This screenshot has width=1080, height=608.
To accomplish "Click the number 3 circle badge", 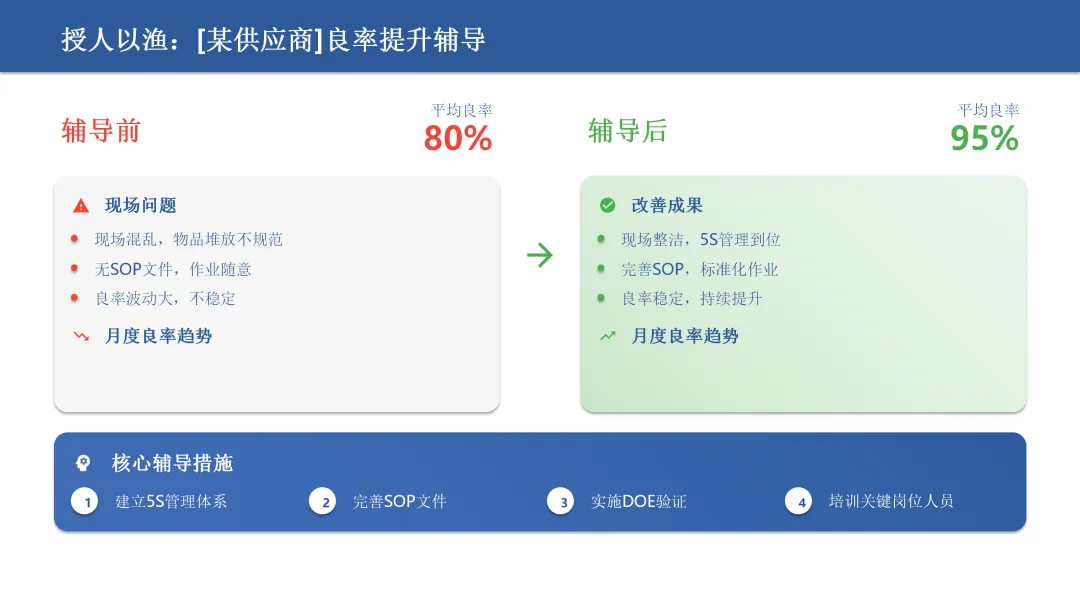I will click(561, 501).
